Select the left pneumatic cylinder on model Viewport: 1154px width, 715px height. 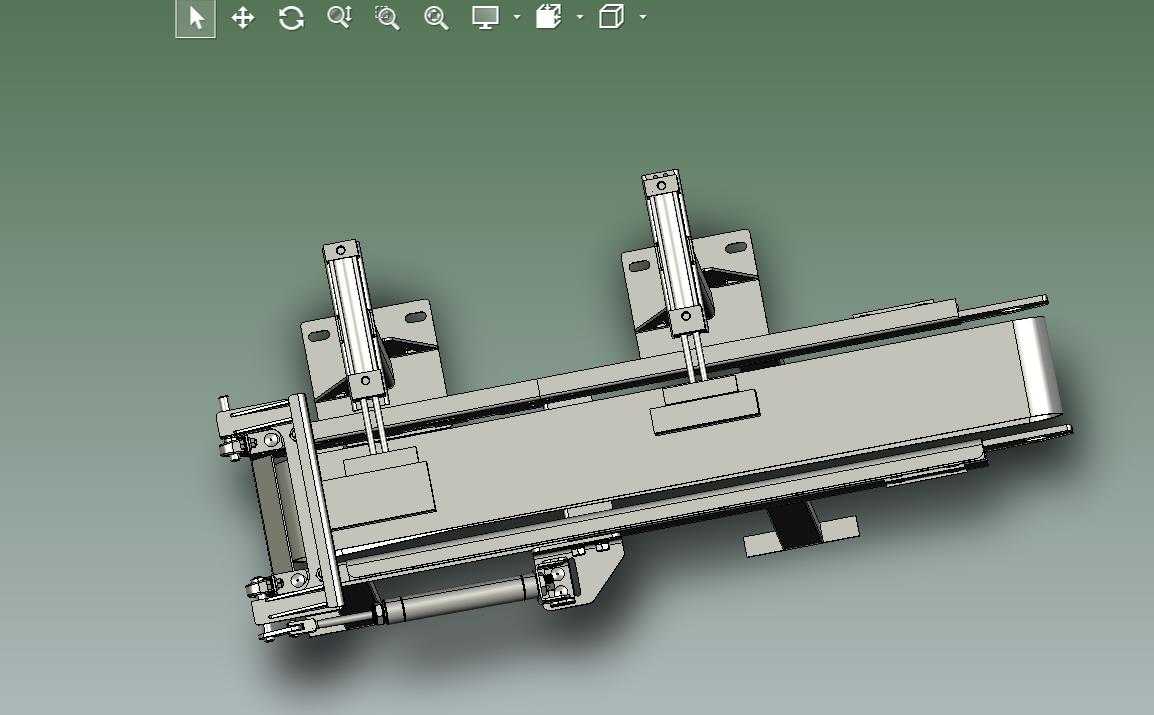click(356, 320)
